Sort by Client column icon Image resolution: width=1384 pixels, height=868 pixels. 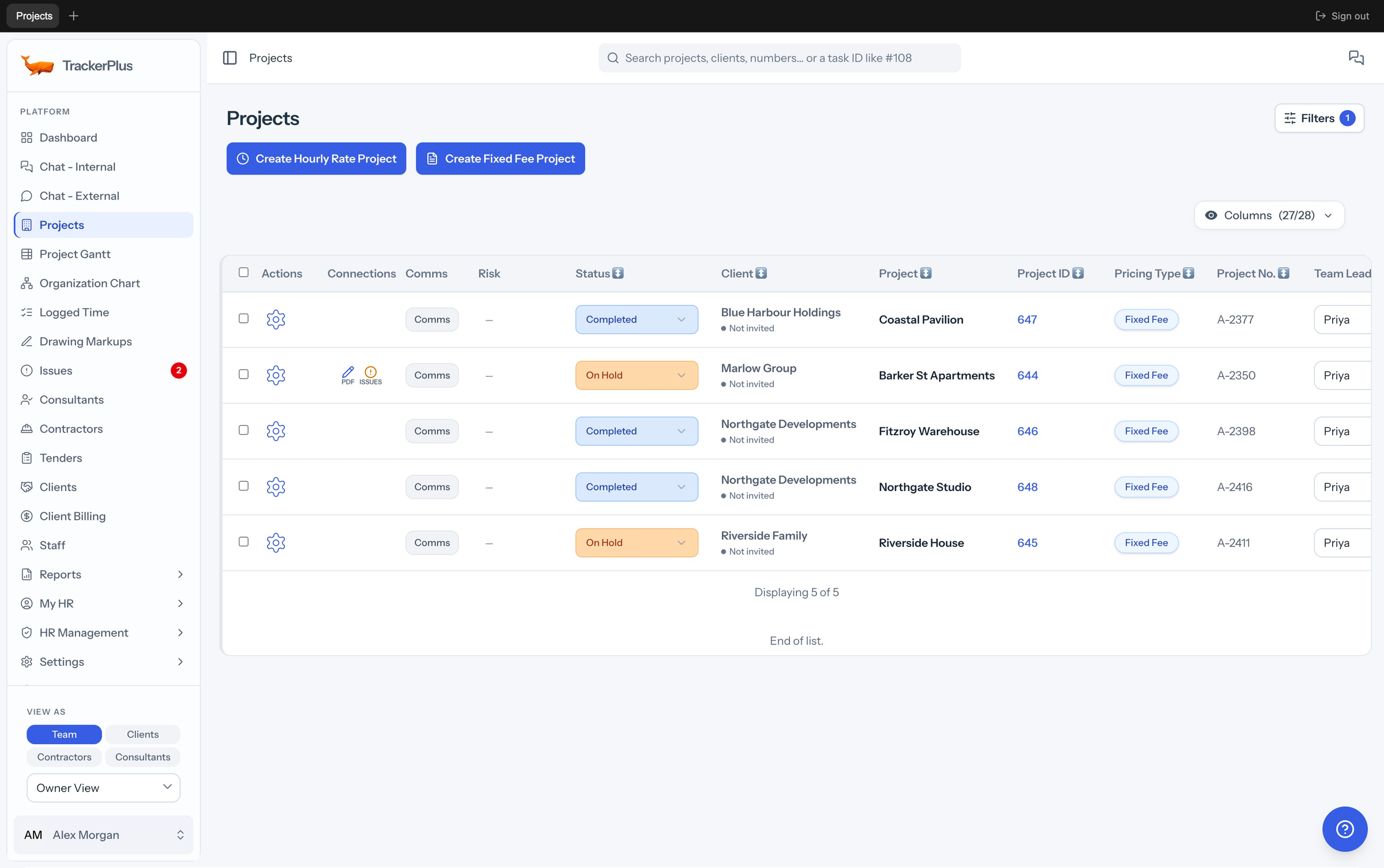coord(761,273)
